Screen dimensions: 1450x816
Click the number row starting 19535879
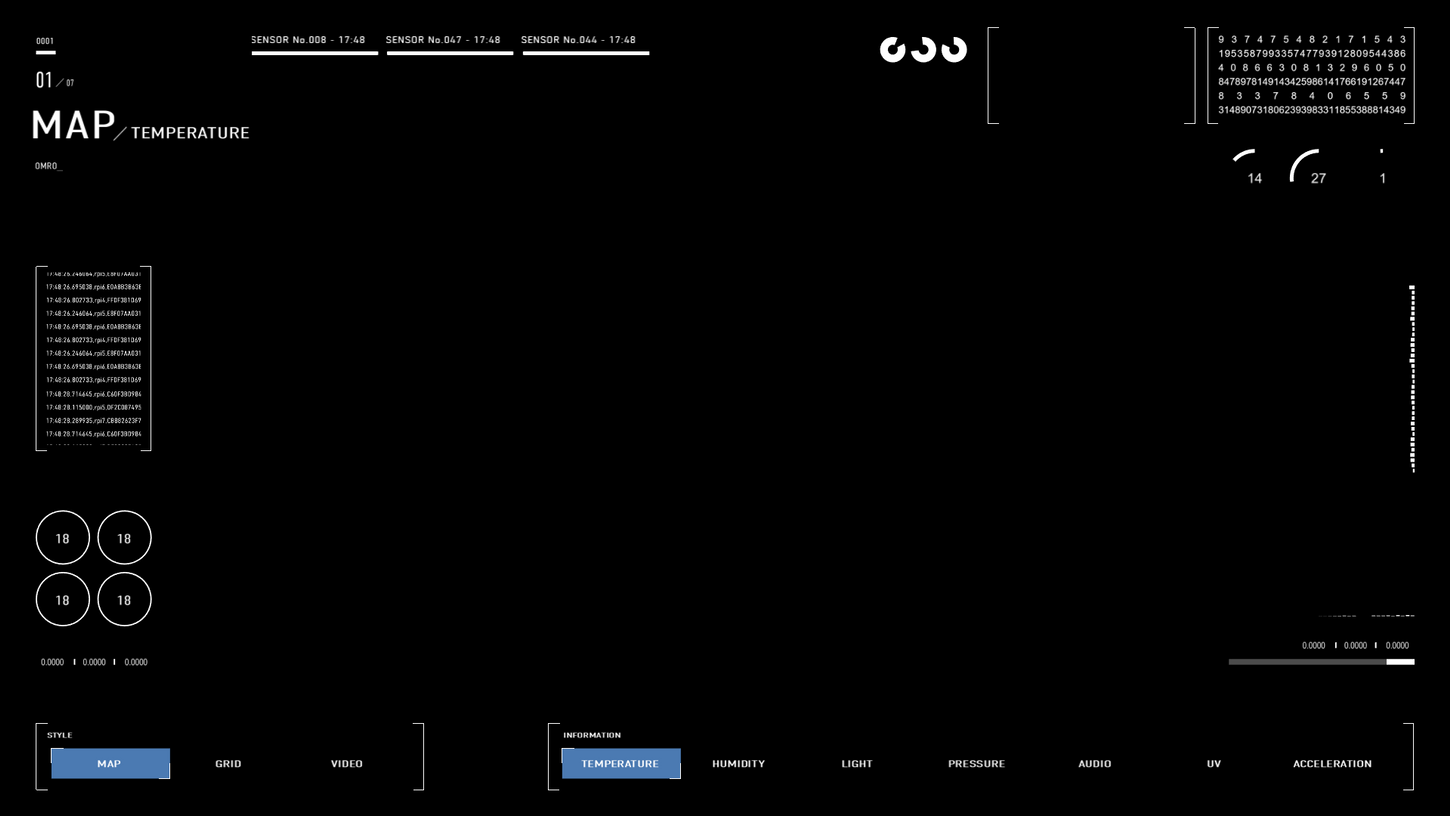click(x=1312, y=54)
